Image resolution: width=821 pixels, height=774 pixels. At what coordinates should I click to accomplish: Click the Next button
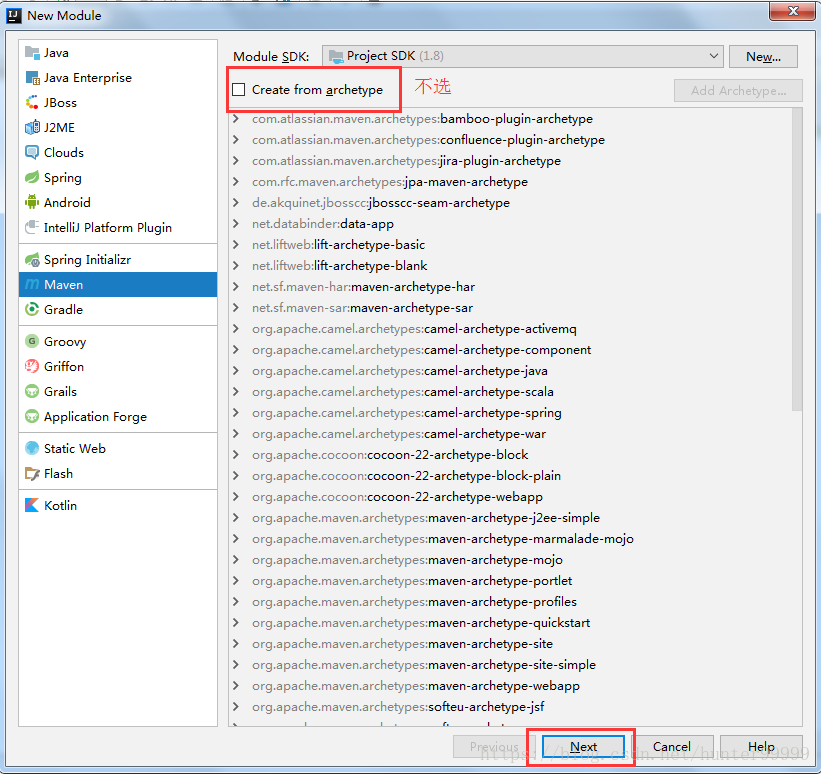click(x=583, y=746)
